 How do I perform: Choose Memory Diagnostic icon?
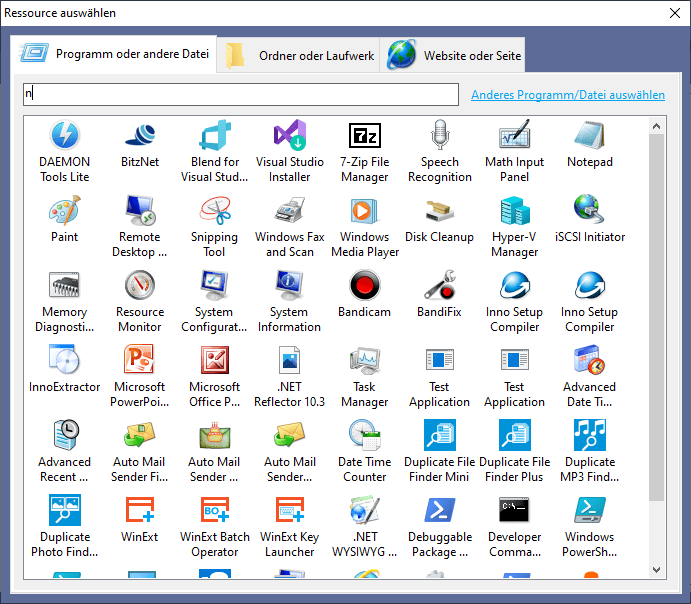tap(64, 285)
